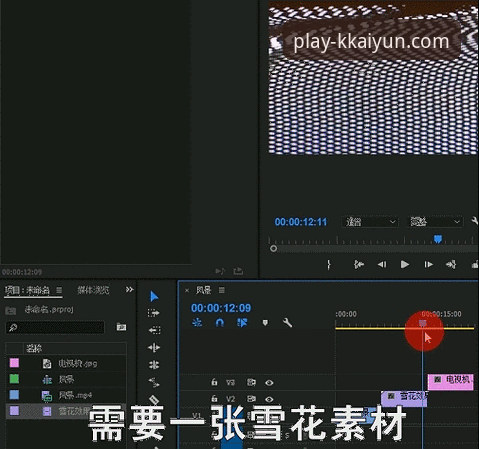Select the Rate Stretch tool

(x=154, y=382)
